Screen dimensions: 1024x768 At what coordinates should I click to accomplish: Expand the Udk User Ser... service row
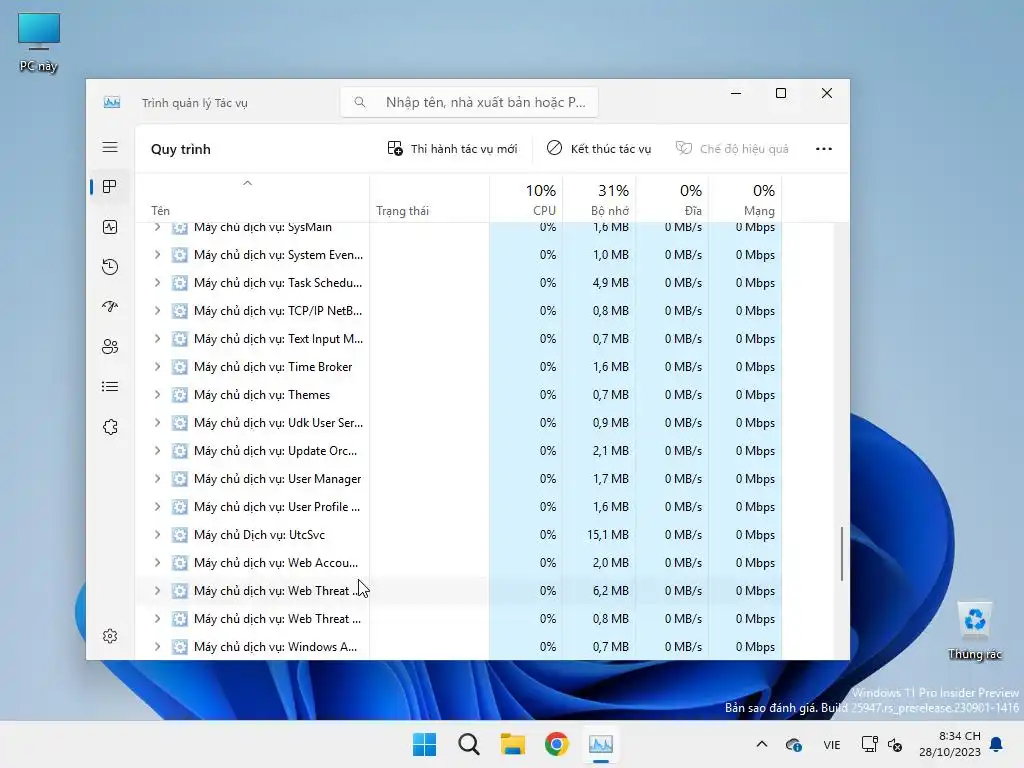point(157,423)
